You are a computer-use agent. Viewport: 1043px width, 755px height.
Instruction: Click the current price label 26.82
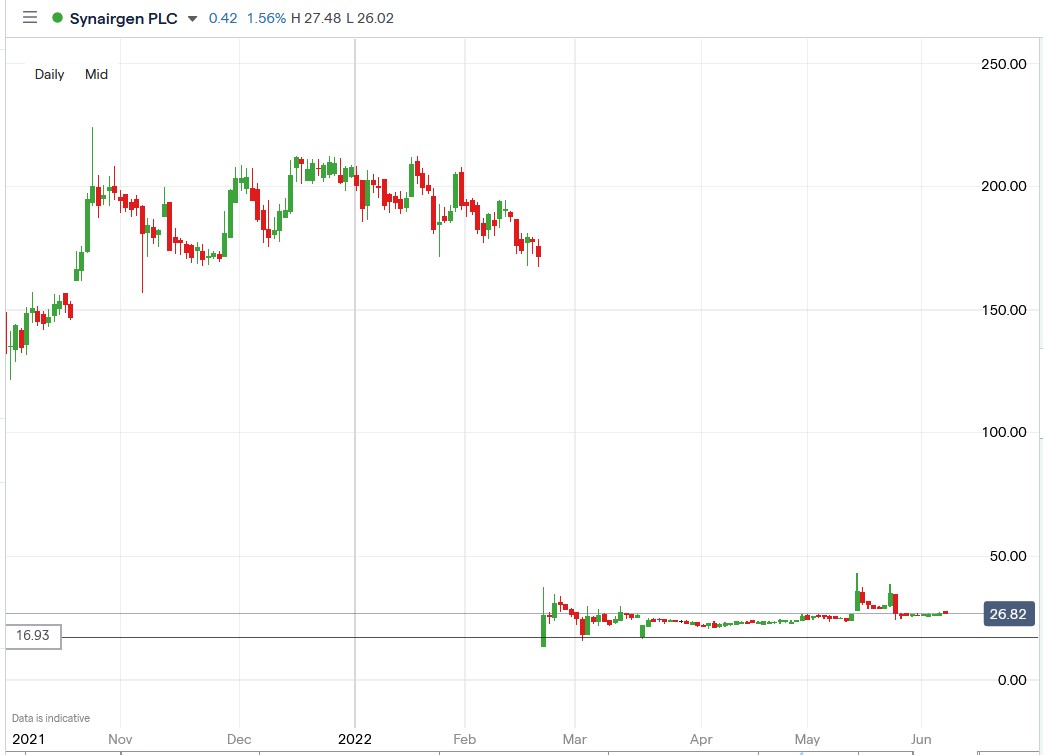(x=1008, y=614)
